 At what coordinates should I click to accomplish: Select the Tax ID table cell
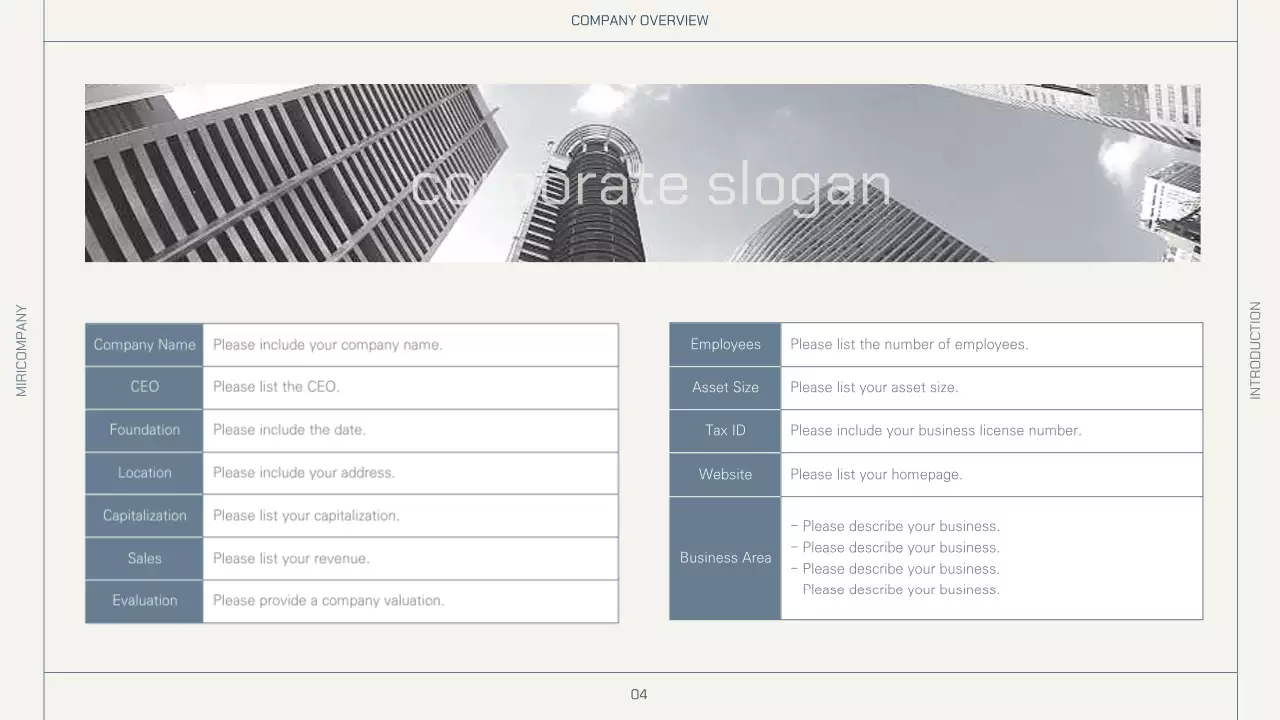pos(725,430)
